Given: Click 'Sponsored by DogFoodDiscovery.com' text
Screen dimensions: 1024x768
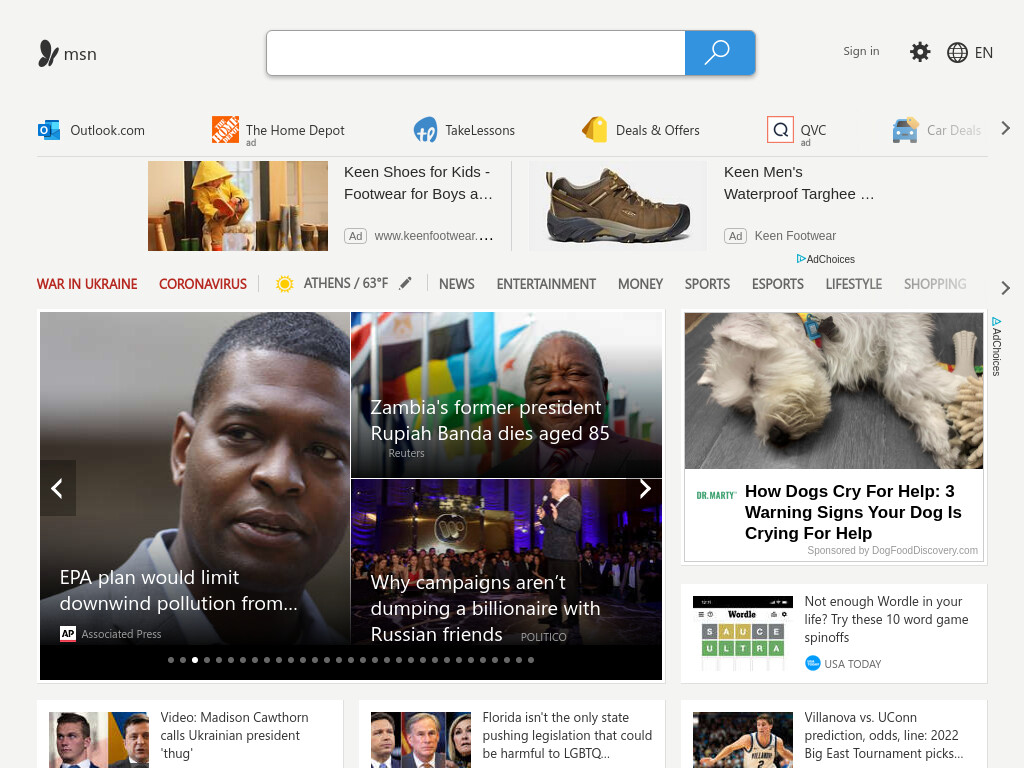Looking at the screenshot, I should [x=892, y=550].
